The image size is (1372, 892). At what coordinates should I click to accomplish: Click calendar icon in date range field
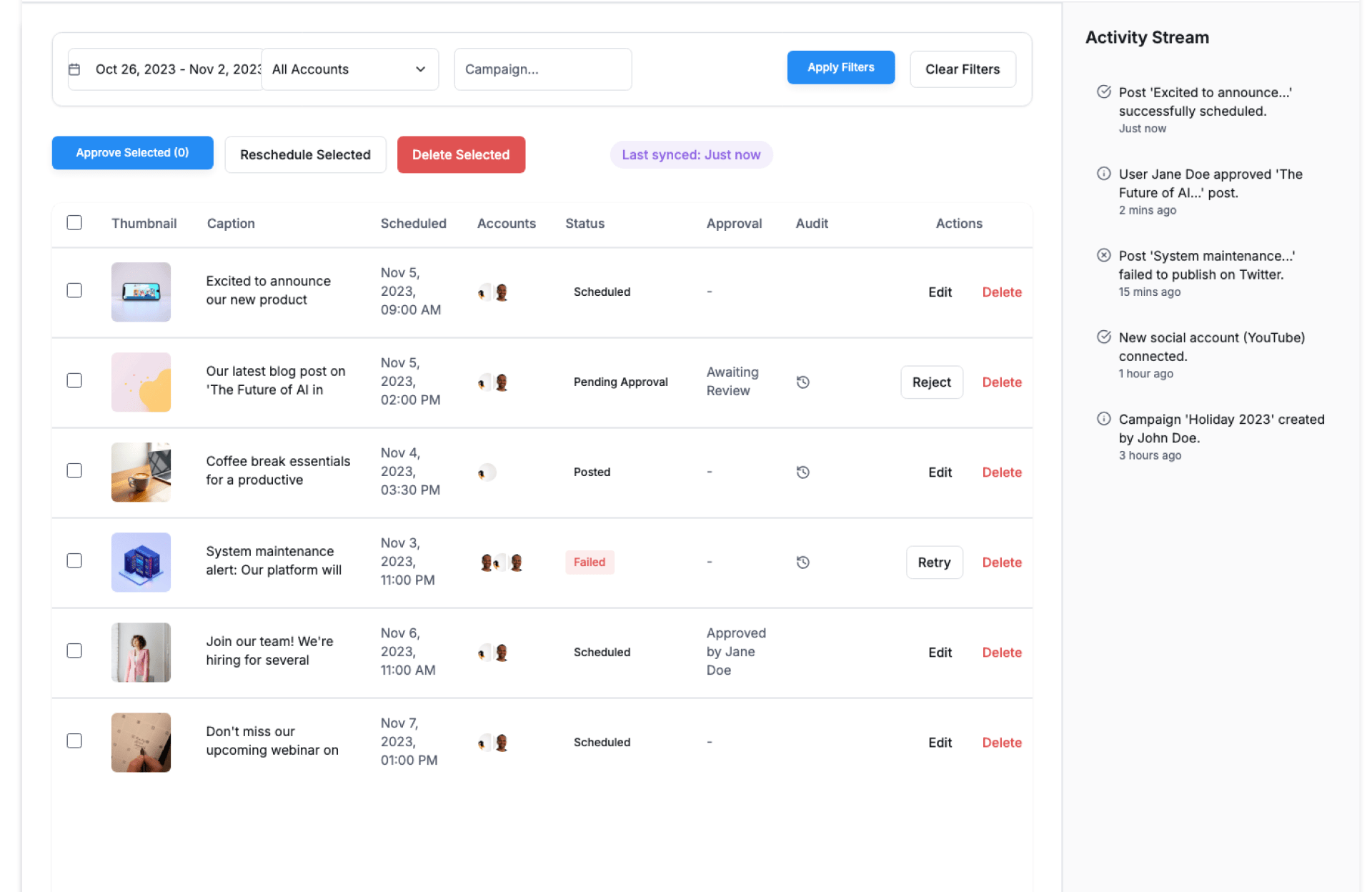click(74, 69)
